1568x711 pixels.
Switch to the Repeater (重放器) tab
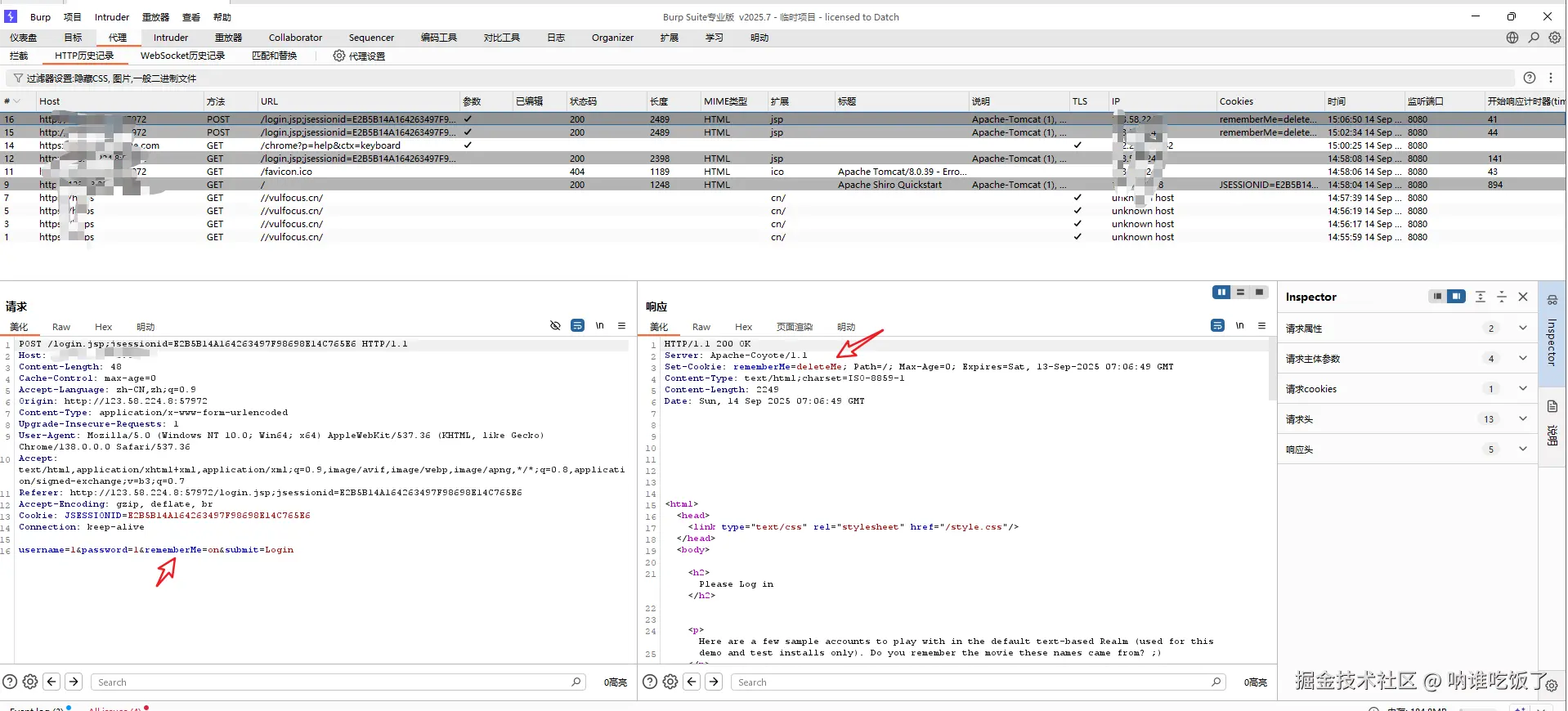(x=228, y=38)
